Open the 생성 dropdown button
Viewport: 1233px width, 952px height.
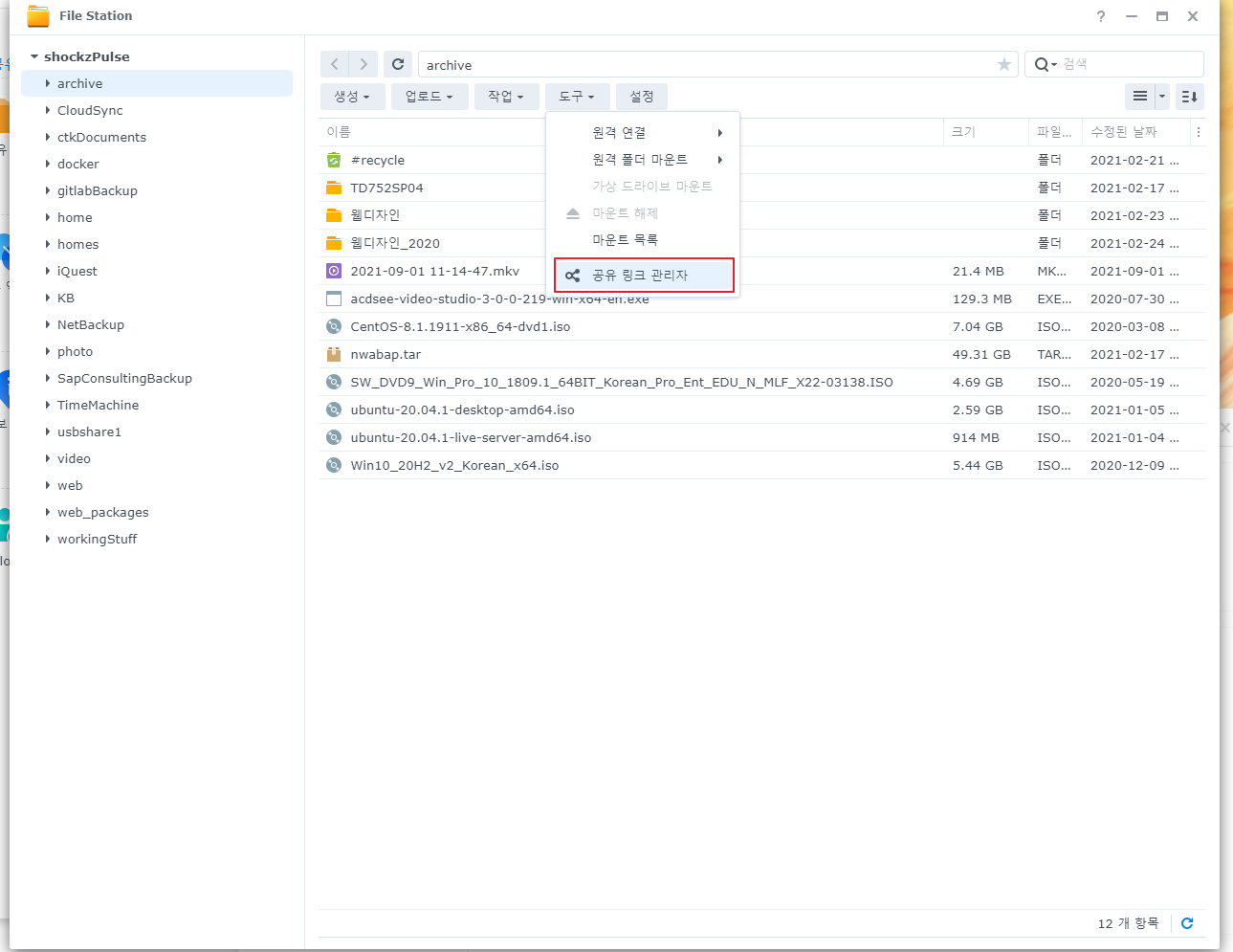pos(352,97)
